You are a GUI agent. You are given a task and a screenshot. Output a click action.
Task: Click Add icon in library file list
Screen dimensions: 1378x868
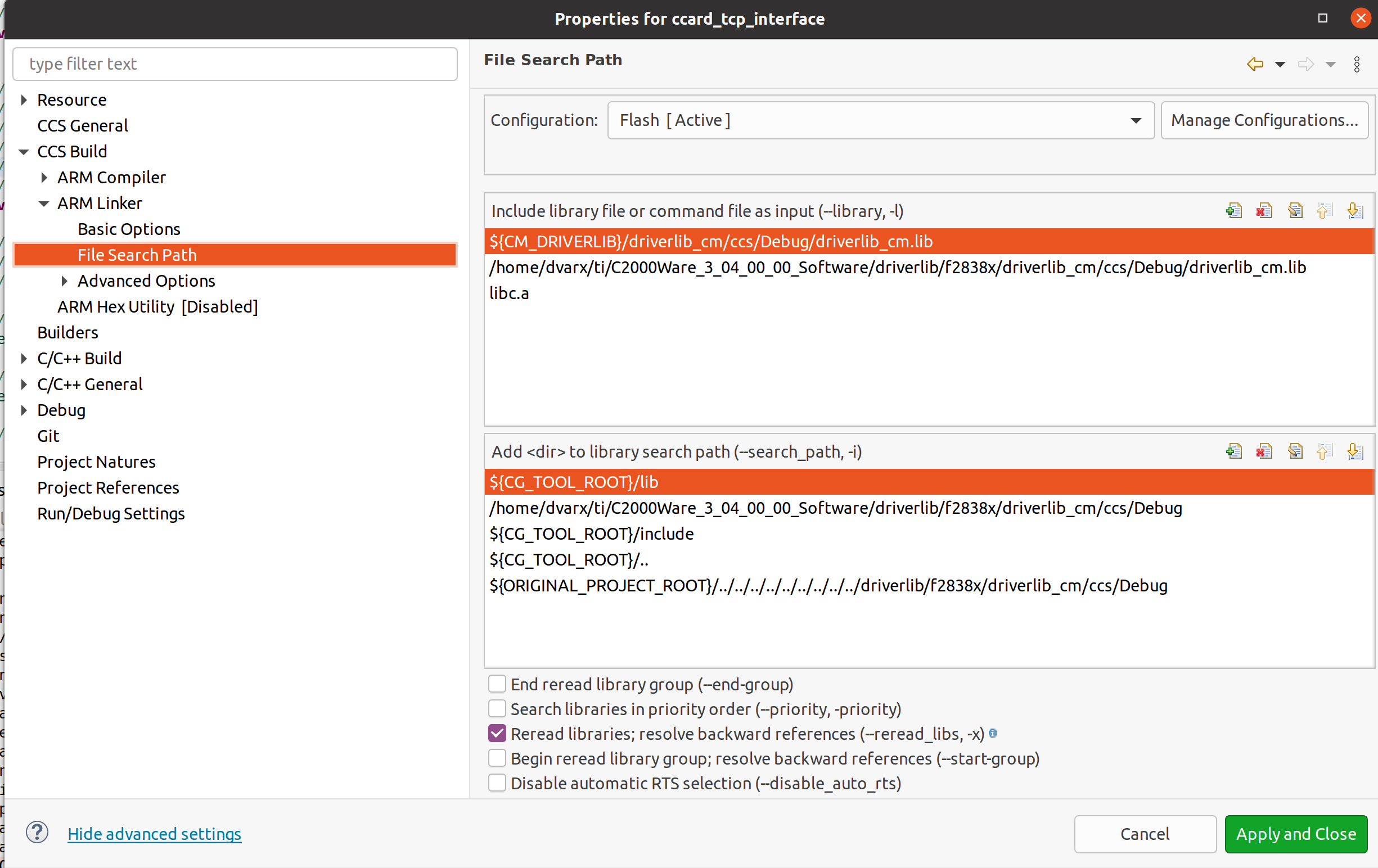[x=1234, y=211]
